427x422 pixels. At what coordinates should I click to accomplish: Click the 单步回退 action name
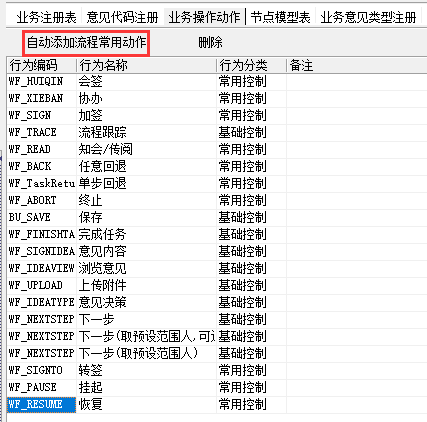(x=103, y=184)
